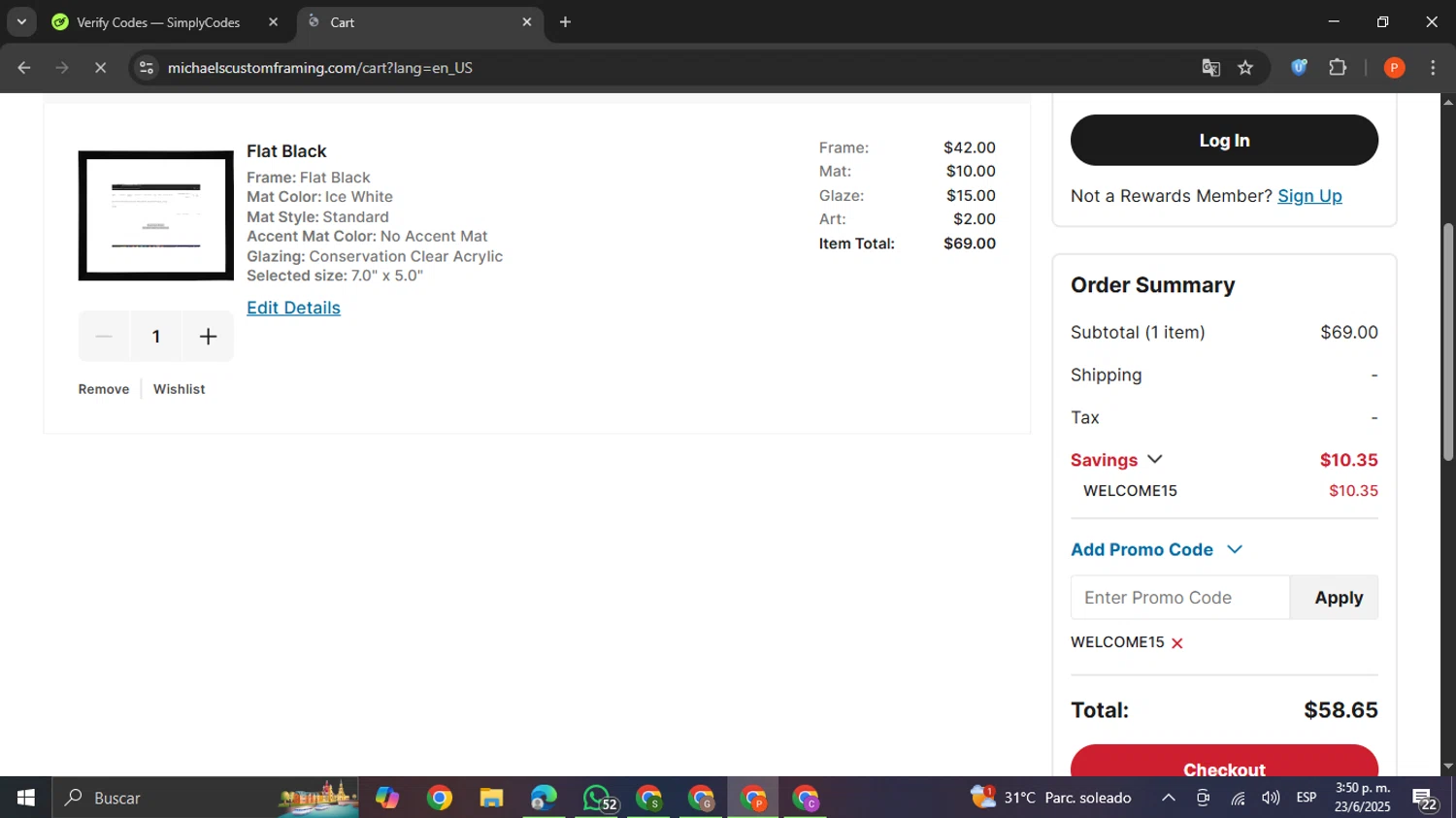The width and height of the screenshot is (1456, 818).
Task: Click the Flat Black frame thumbnail
Action: click(155, 215)
